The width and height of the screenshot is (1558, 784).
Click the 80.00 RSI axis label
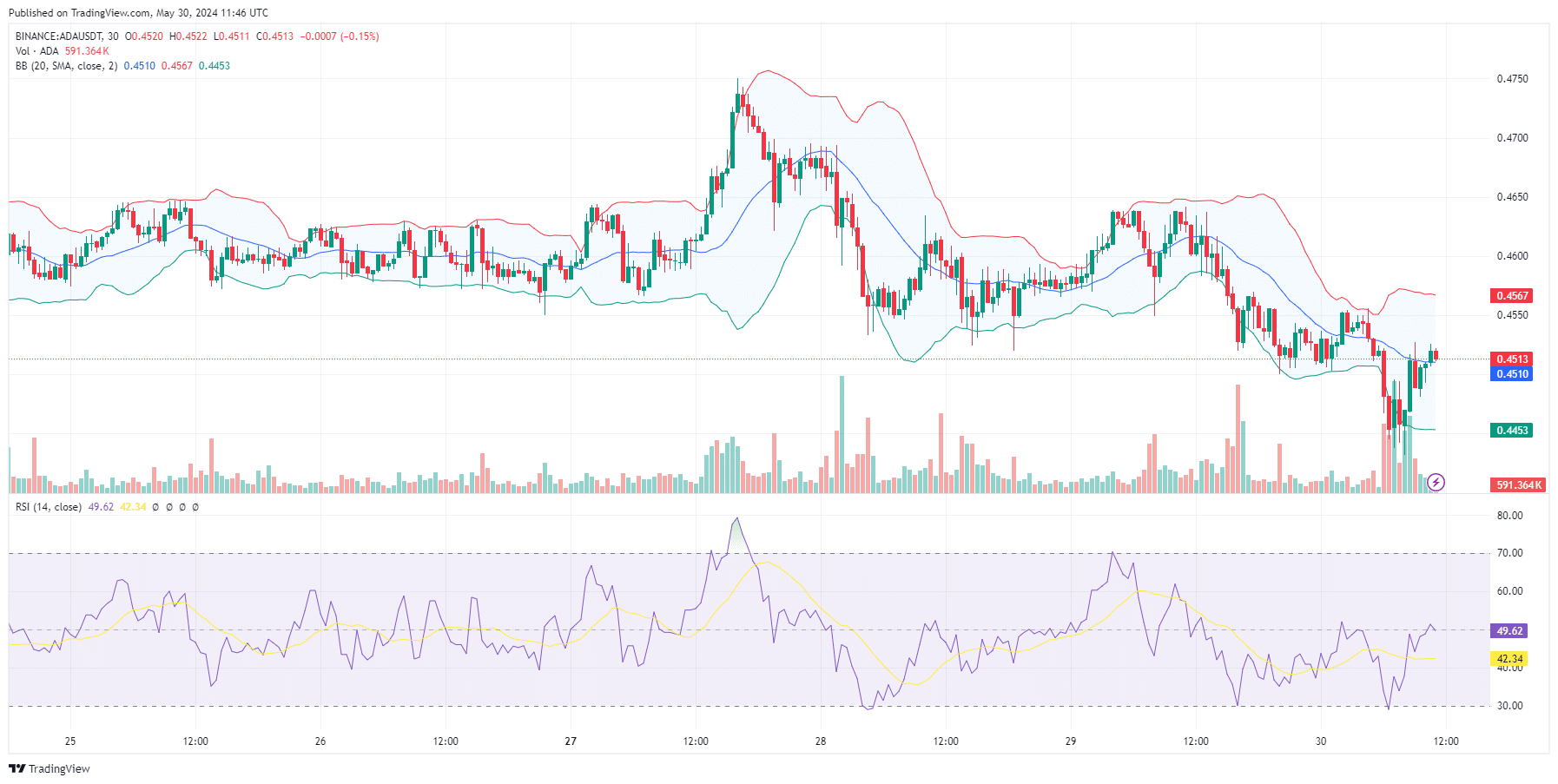tap(1509, 516)
